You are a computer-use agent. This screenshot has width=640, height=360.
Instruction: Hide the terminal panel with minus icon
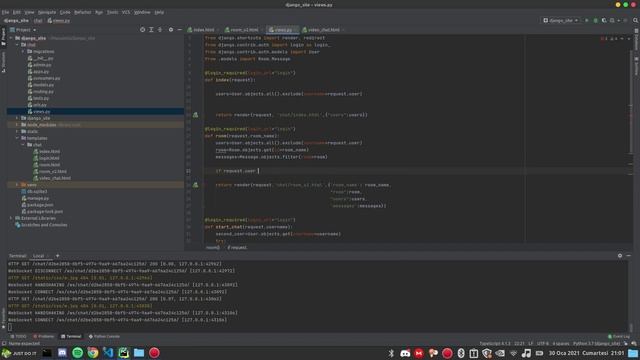pos(629,256)
